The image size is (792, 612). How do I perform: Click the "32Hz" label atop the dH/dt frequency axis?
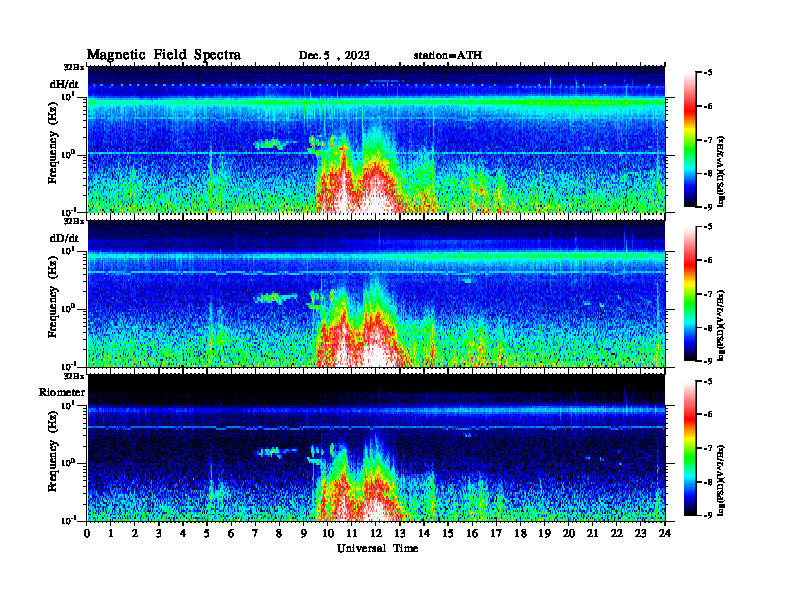pos(74,66)
